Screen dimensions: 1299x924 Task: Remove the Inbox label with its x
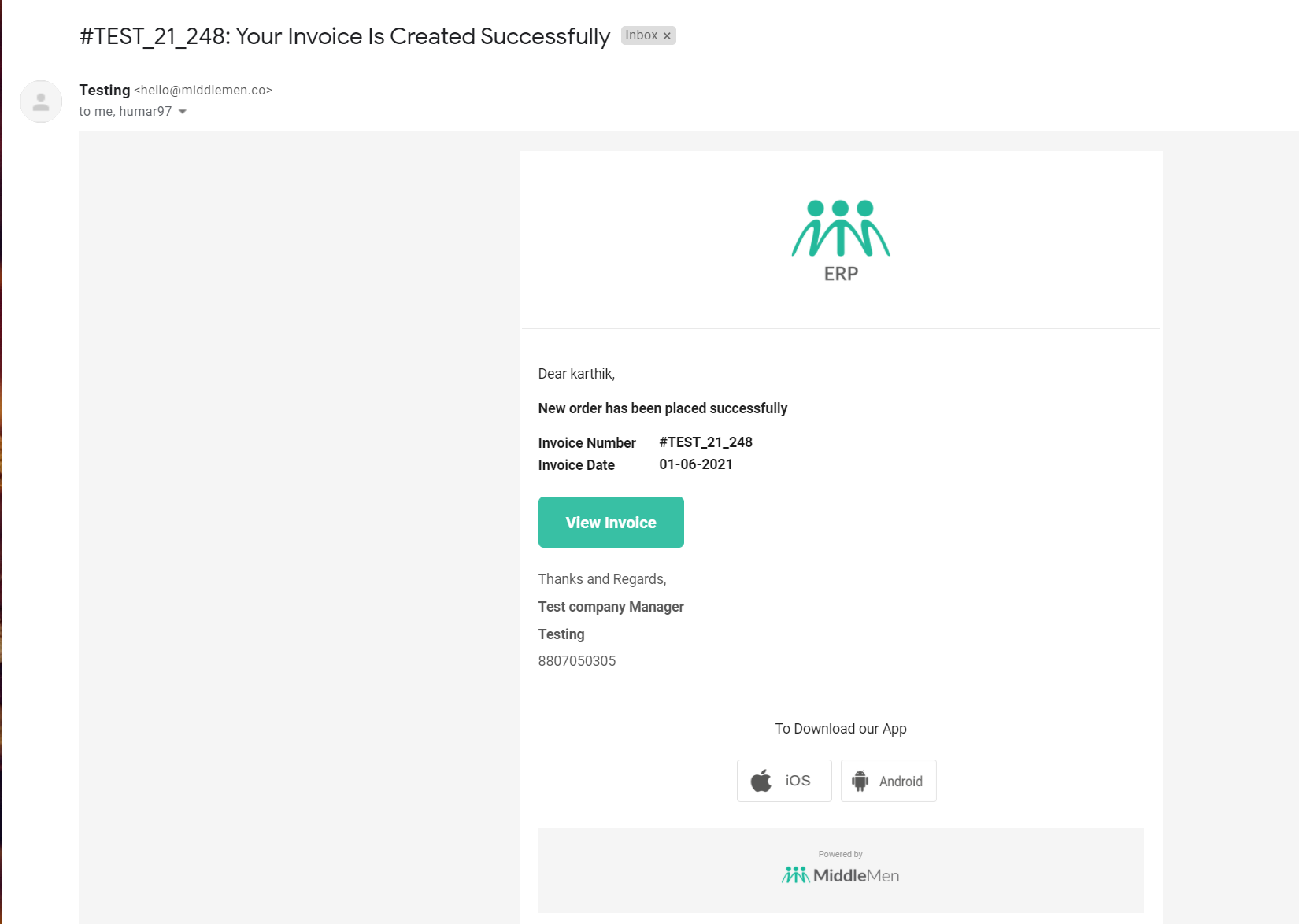pos(667,35)
